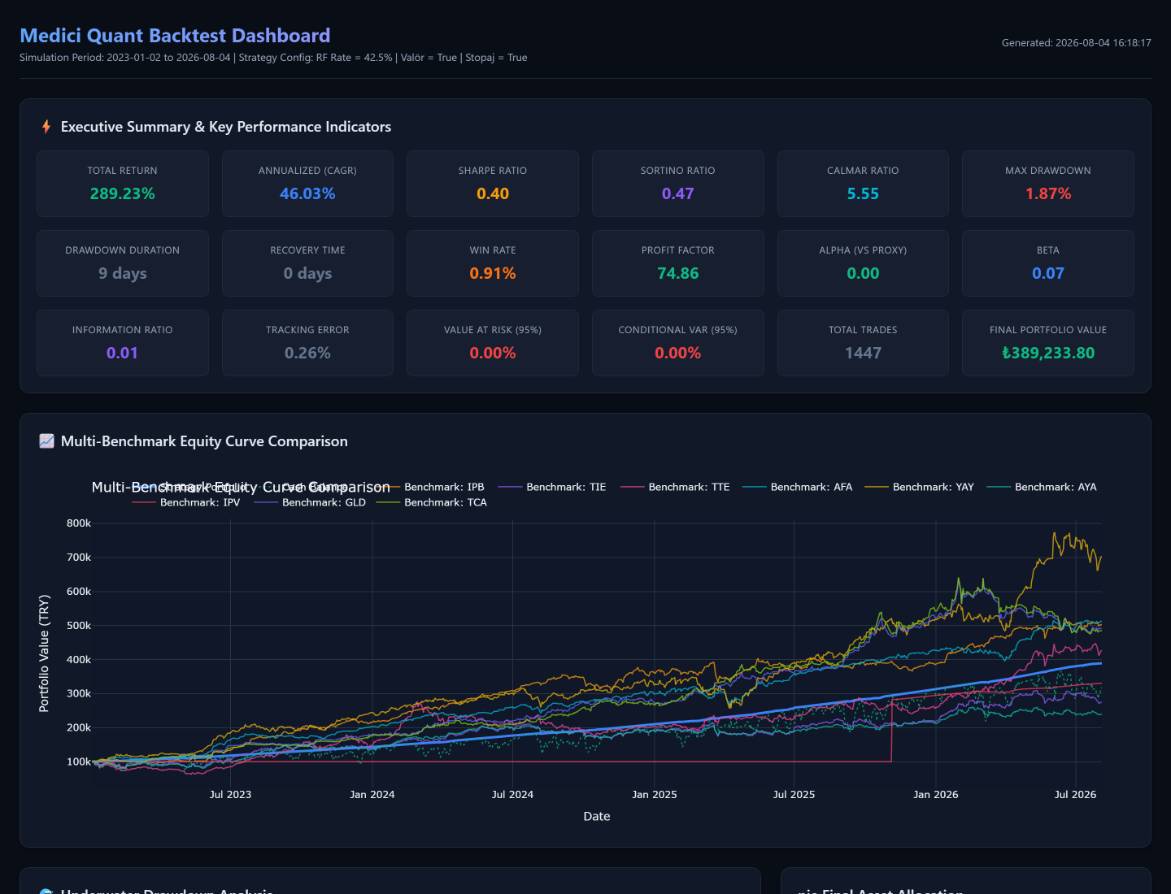Click the Jan 2026 x-axis tick label

click(936, 795)
